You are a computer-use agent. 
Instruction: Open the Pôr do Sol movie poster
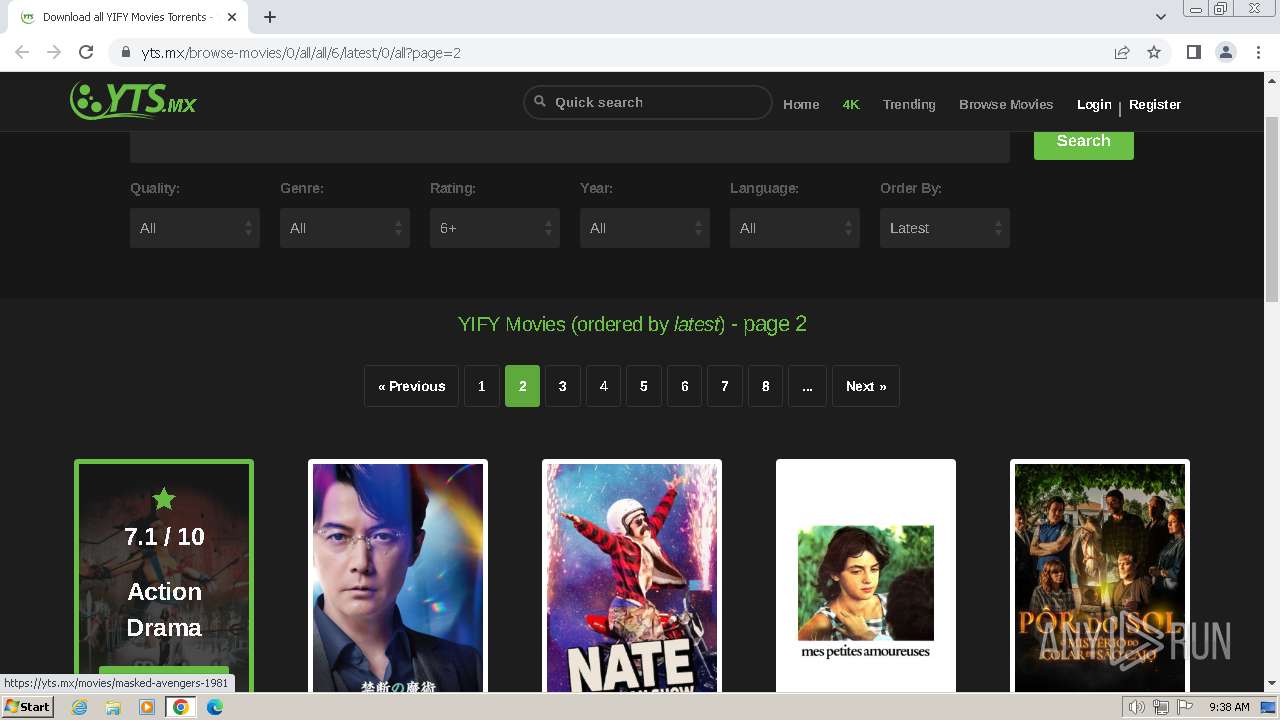pyautogui.click(x=1100, y=577)
